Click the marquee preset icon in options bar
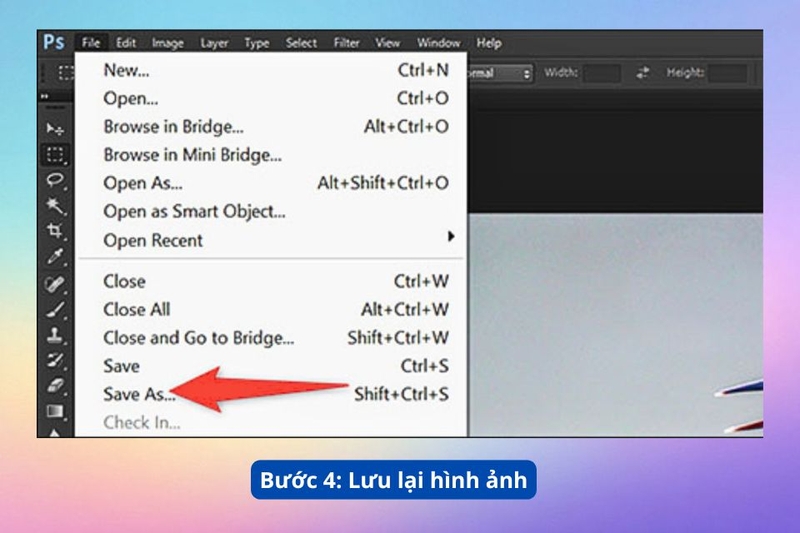Screen dimensions: 800x533 click(x=65, y=73)
